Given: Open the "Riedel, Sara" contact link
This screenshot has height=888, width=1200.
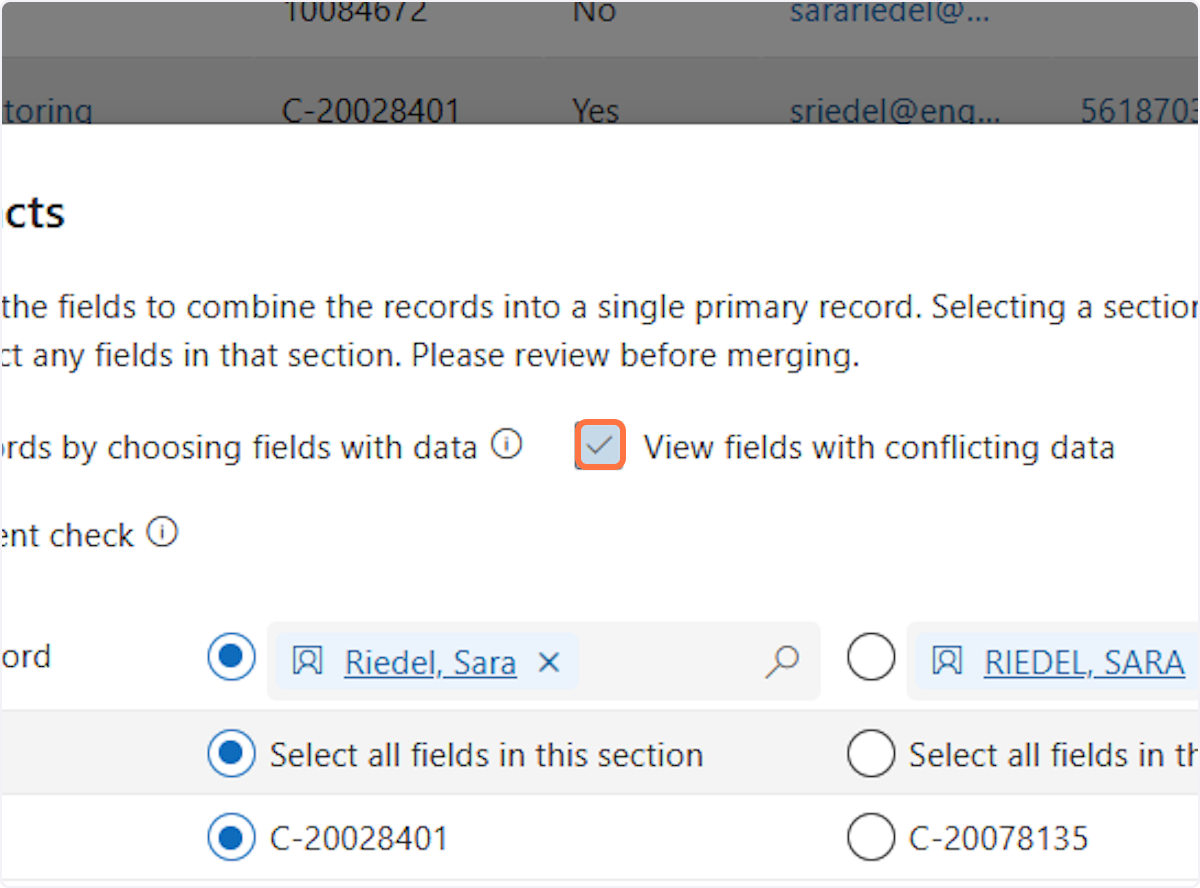Looking at the screenshot, I should pos(430,662).
